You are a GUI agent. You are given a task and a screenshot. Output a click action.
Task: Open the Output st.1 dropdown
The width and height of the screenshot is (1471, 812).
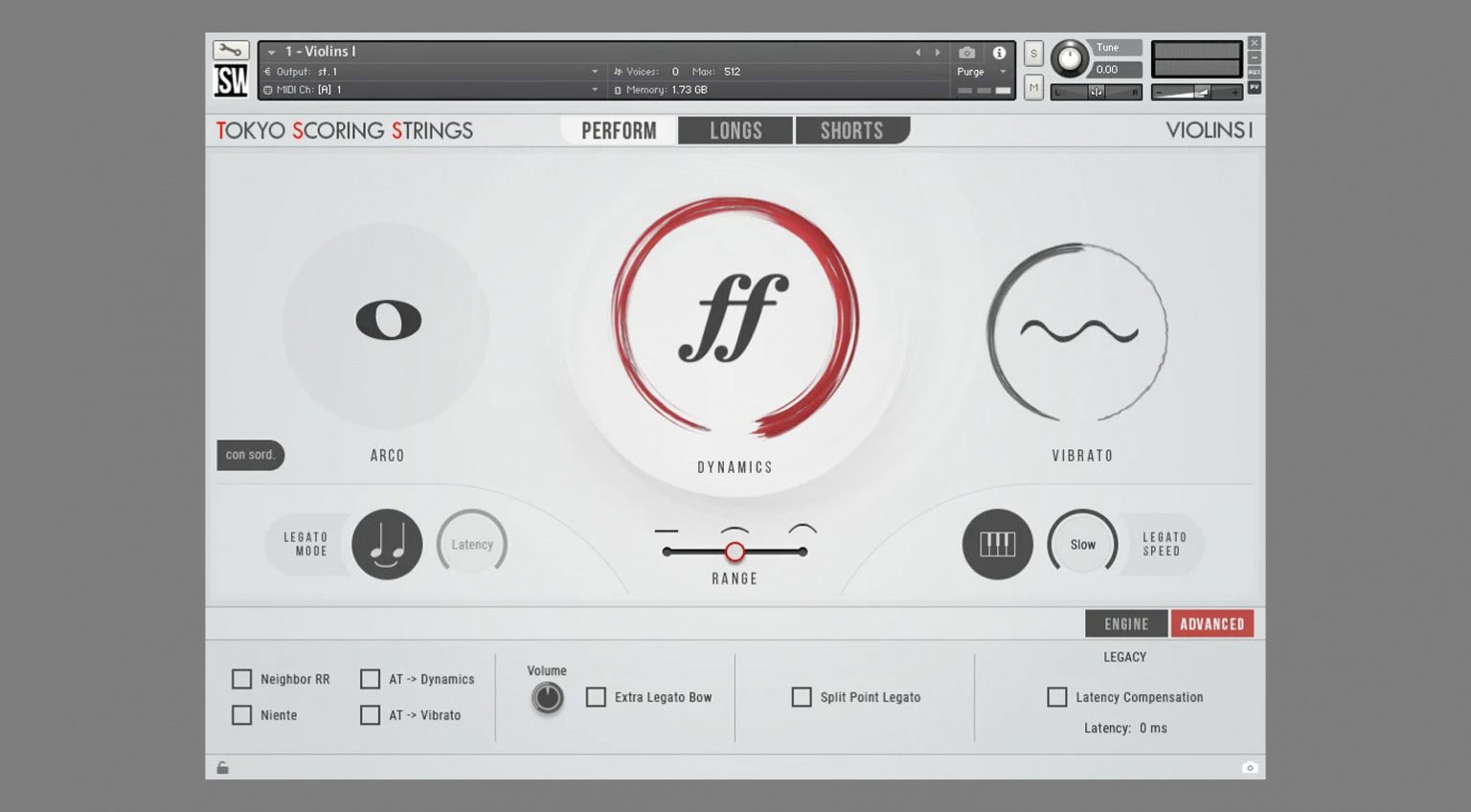click(593, 71)
